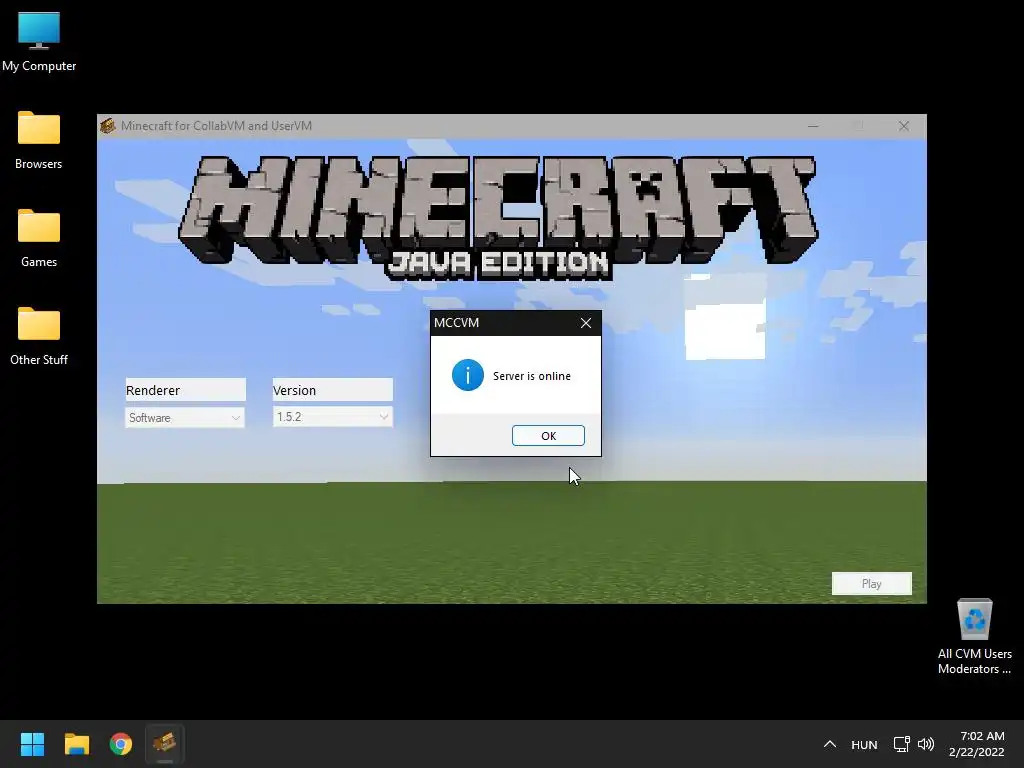Image resolution: width=1024 pixels, height=768 pixels.
Task: Open My Computer desktop icon
Action: click(x=39, y=42)
